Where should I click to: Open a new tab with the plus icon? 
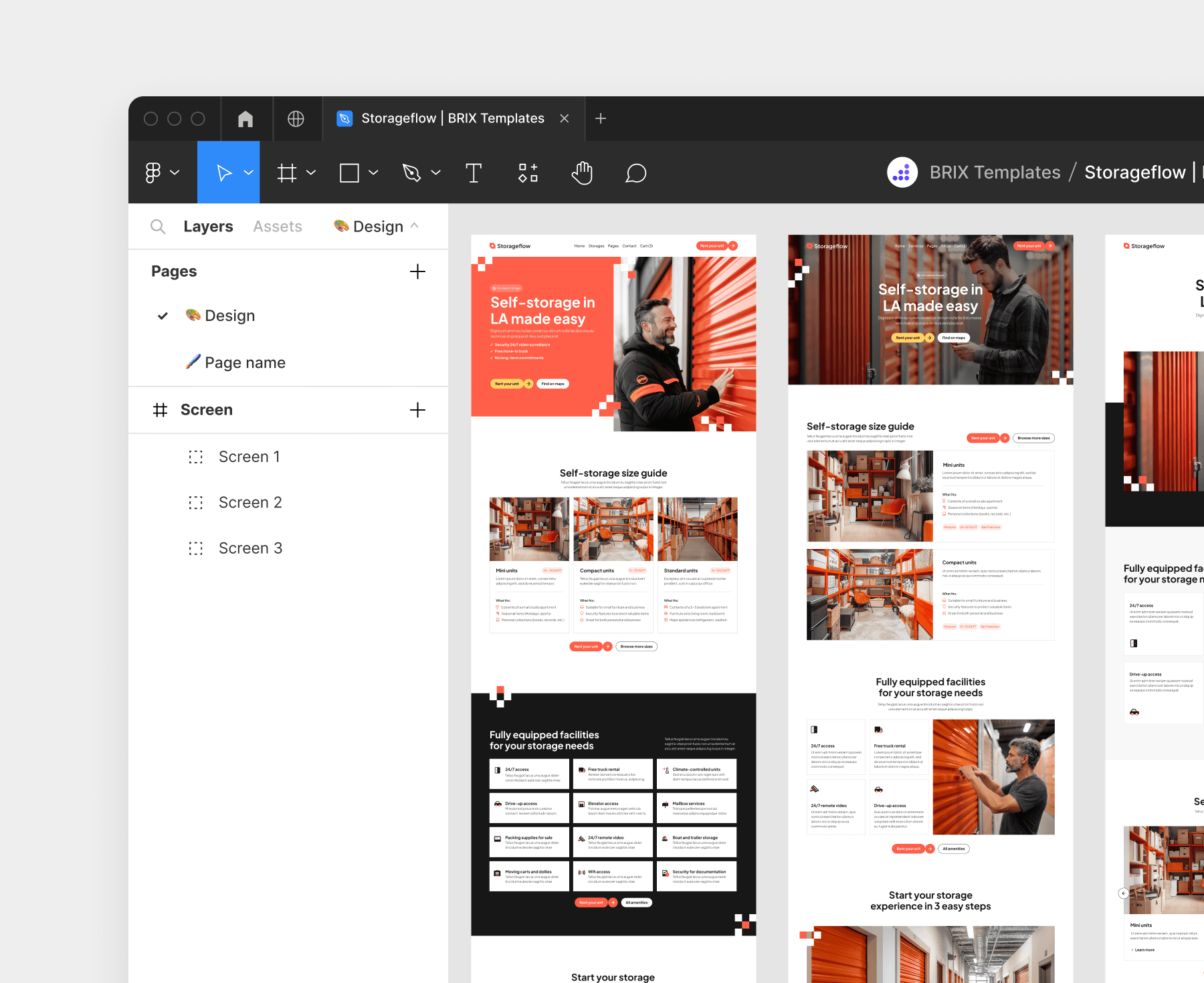pos(600,118)
